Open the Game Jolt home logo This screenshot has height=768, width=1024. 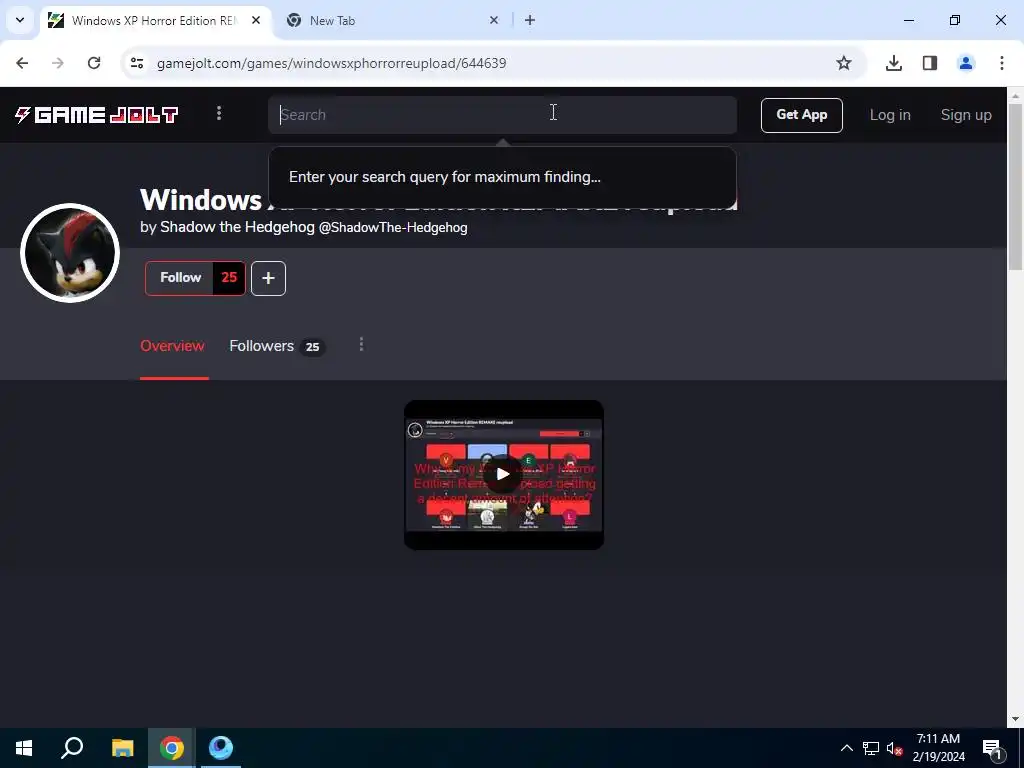point(97,115)
